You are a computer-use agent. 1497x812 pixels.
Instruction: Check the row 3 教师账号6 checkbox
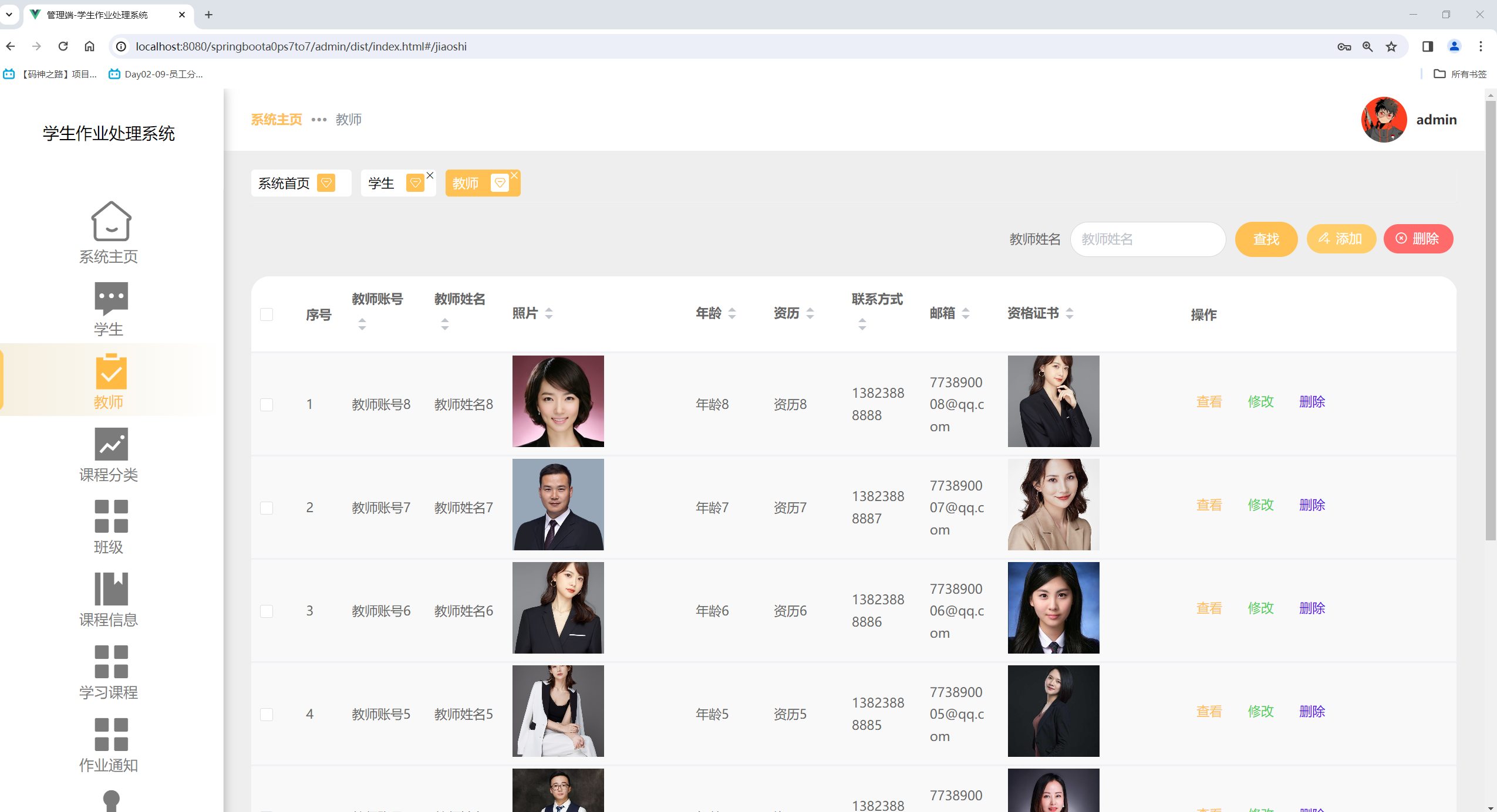267,611
